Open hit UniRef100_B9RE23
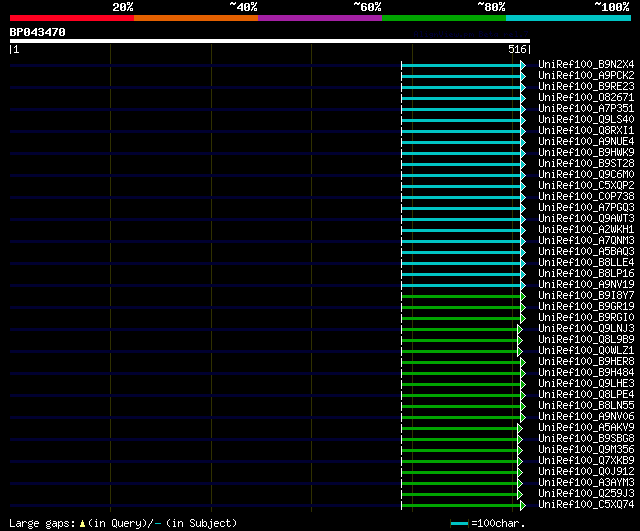The image size is (640, 531). [x=586, y=87]
